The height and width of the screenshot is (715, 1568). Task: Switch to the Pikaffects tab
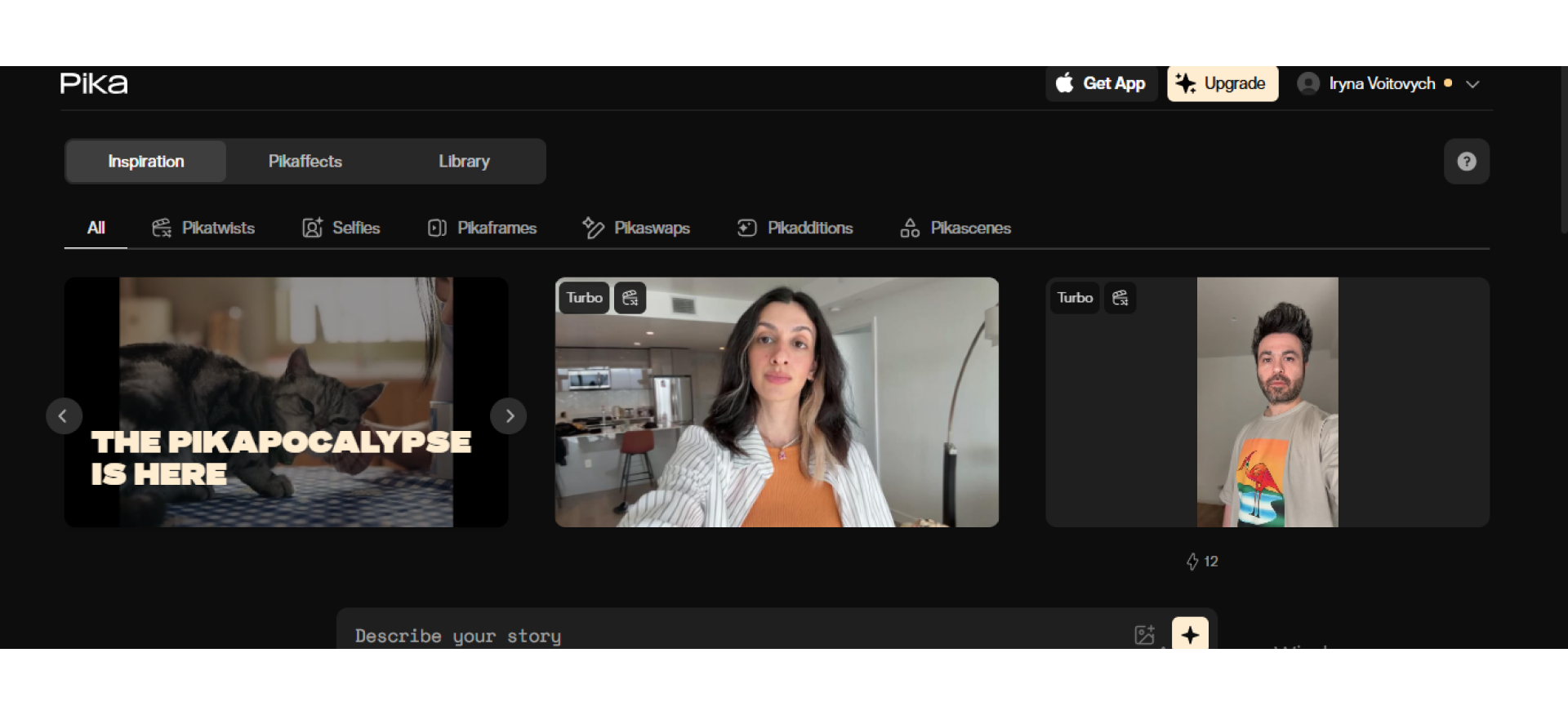point(305,162)
